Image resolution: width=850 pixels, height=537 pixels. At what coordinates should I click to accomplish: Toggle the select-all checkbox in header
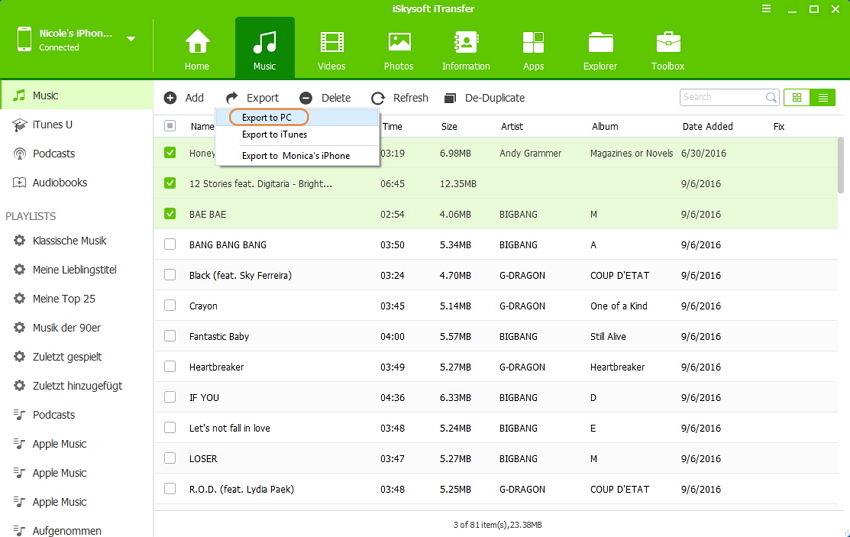pyautogui.click(x=170, y=126)
